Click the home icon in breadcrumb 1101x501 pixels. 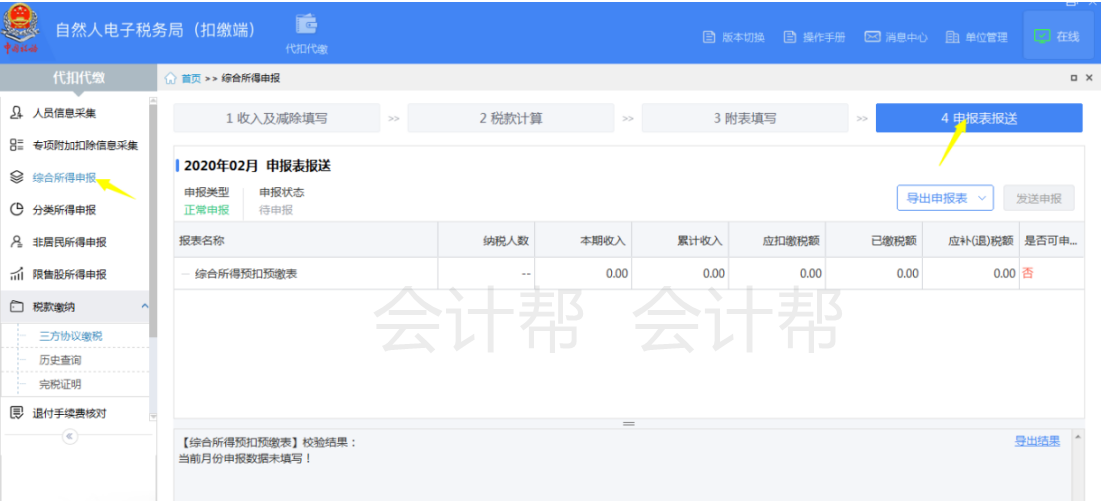(x=171, y=78)
